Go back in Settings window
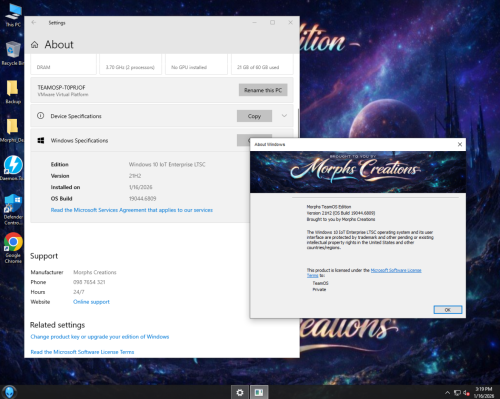 34,23
